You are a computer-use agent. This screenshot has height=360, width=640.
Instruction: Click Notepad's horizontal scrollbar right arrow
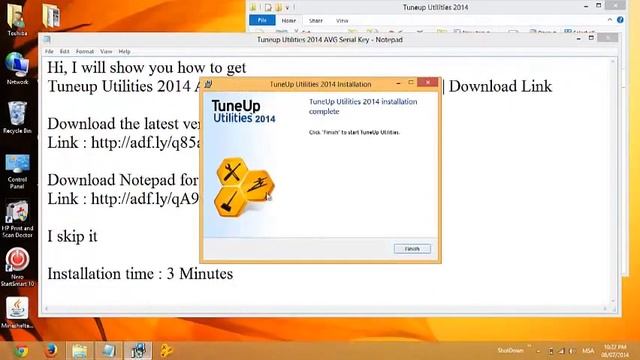pos(605,309)
